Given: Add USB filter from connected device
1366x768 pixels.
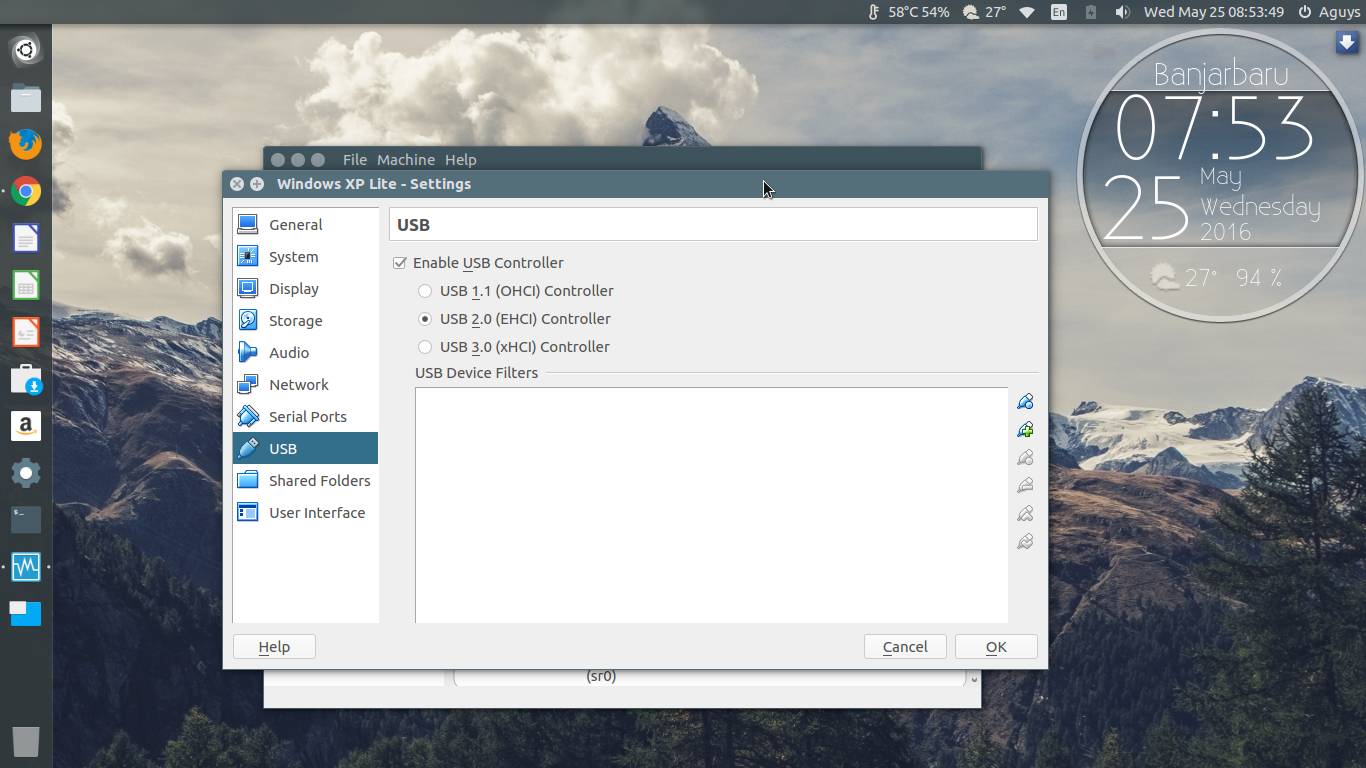Looking at the screenshot, I should coord(1025,429).
